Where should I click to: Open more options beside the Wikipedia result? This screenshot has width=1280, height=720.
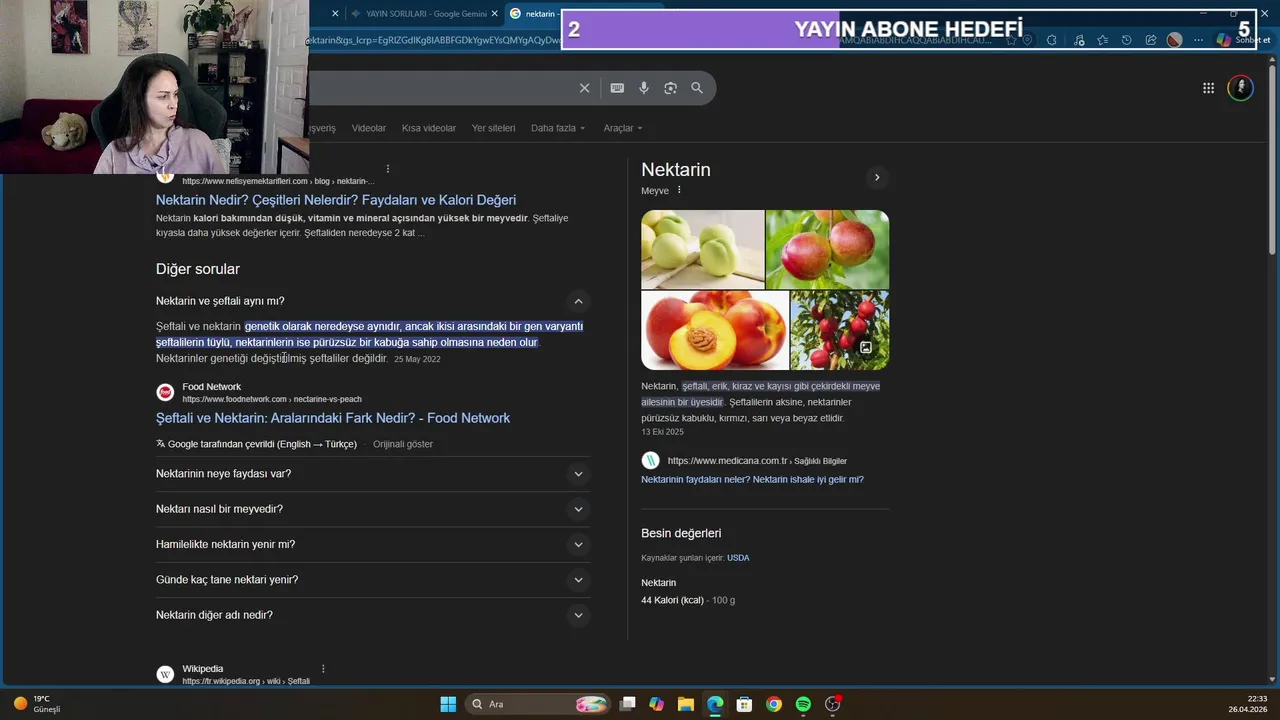[x=323, y=669]
